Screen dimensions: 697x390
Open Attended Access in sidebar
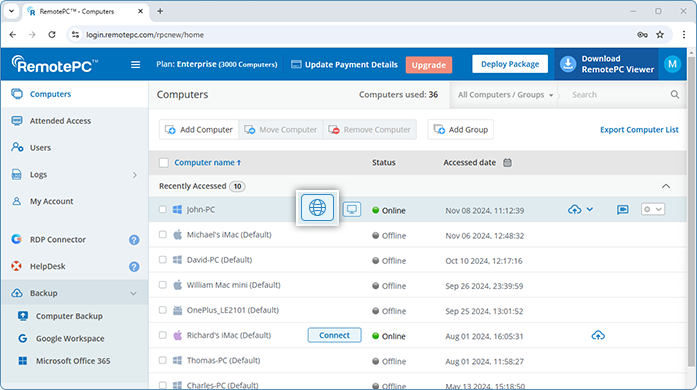(60, 121)
